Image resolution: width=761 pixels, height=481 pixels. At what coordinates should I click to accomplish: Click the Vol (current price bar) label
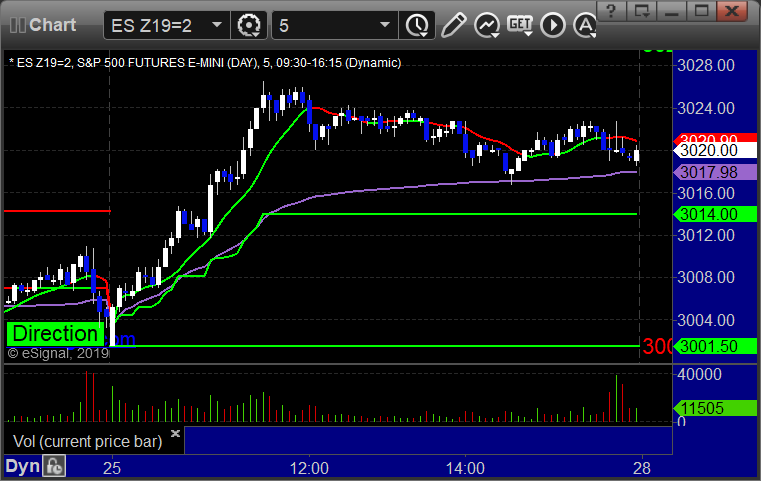(x=87, y=441)
